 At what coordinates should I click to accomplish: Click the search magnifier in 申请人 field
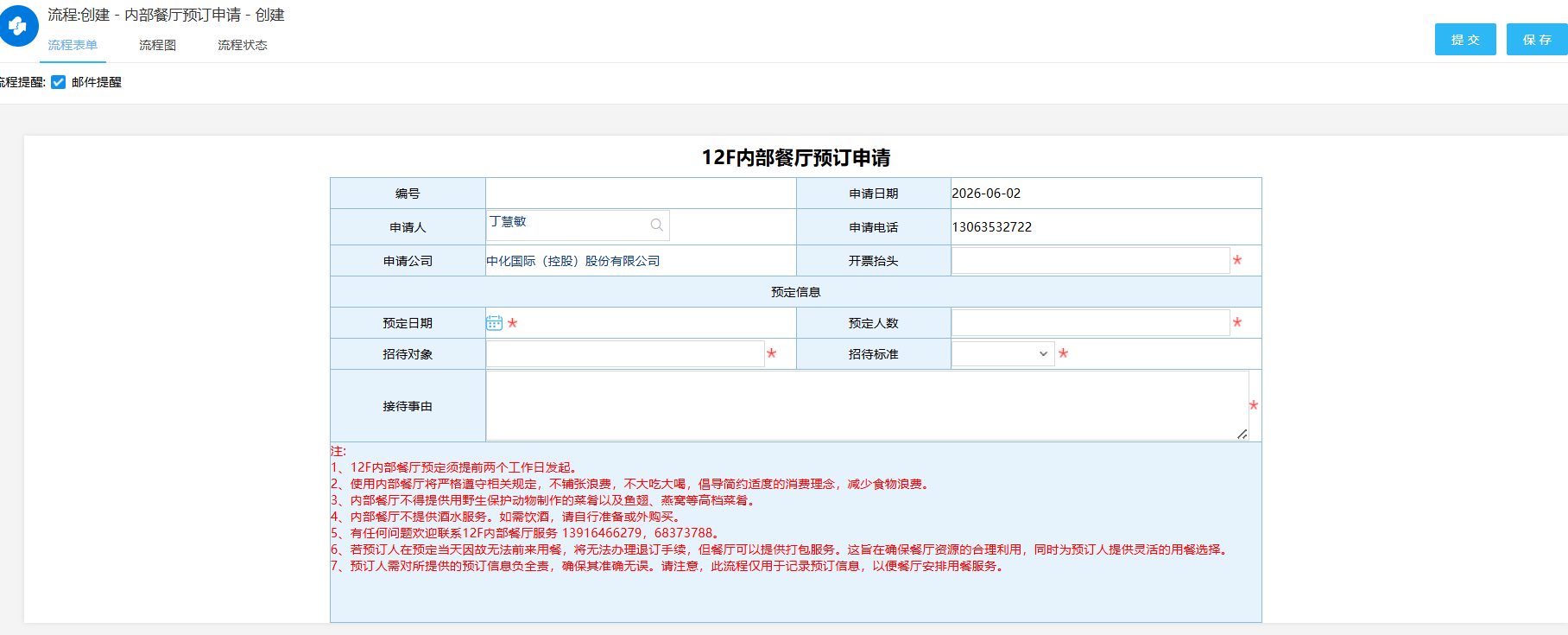657,225
